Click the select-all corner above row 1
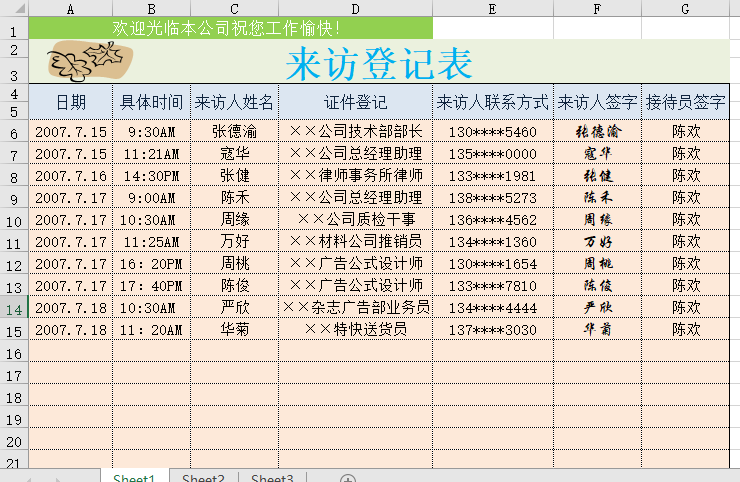The width and height of the screenshot is (740, 482). [14, 8]
